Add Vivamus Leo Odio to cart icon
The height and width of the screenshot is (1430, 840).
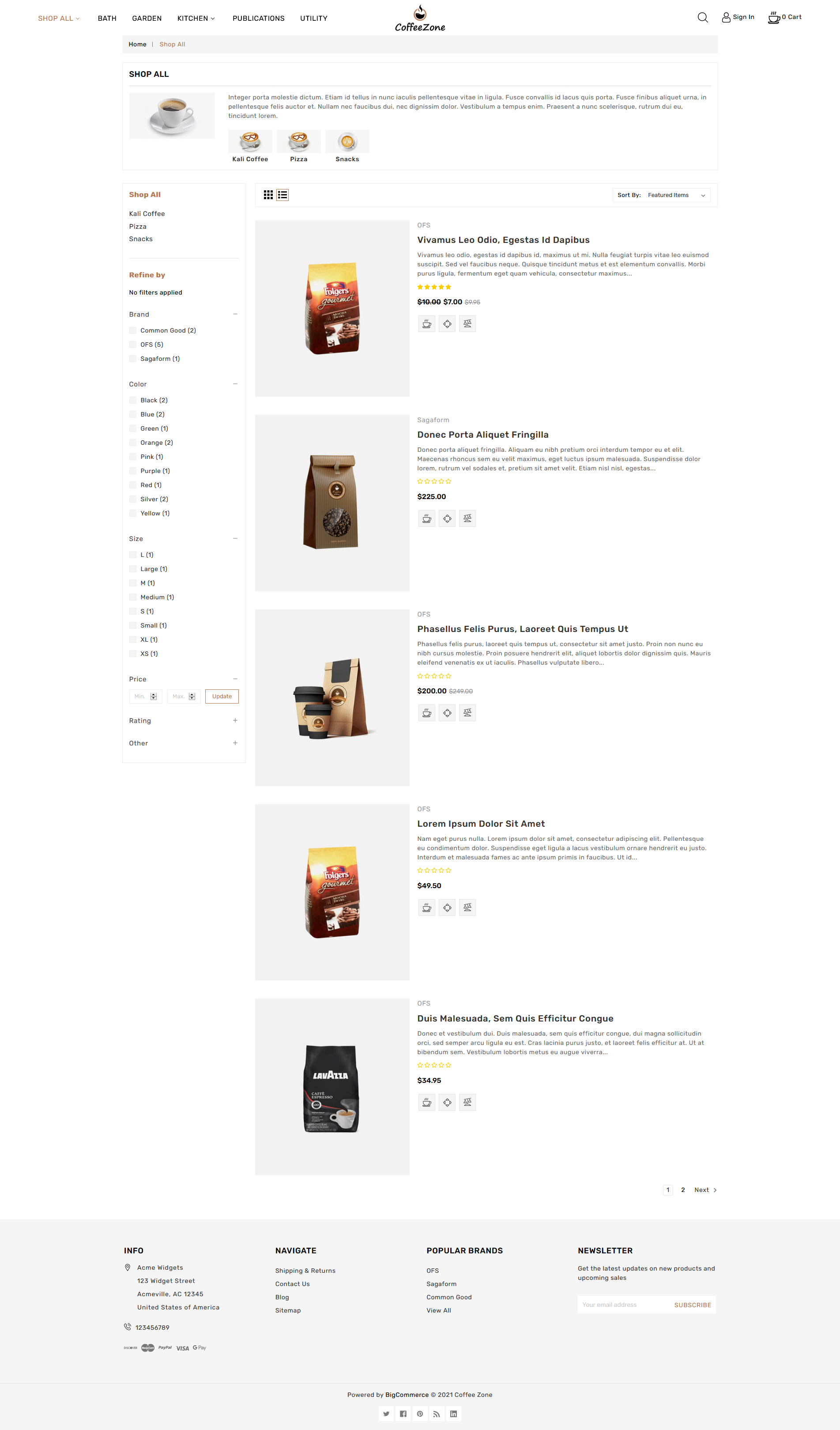426,324
